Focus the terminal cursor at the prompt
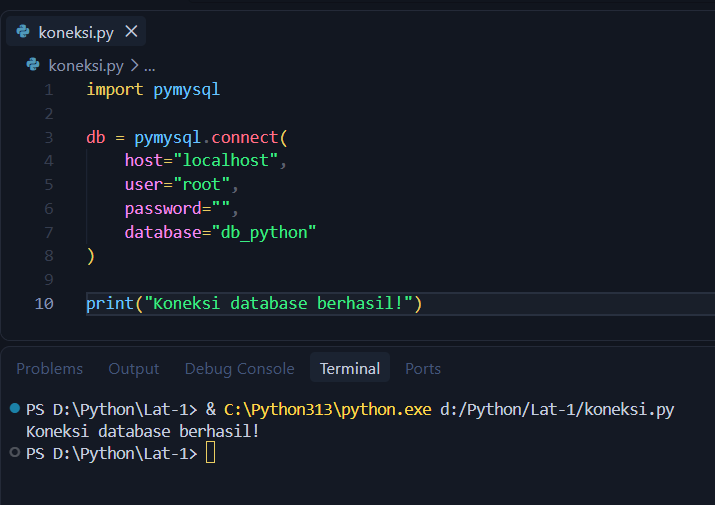The image size is (715, 505). click(x=210, y=453)
